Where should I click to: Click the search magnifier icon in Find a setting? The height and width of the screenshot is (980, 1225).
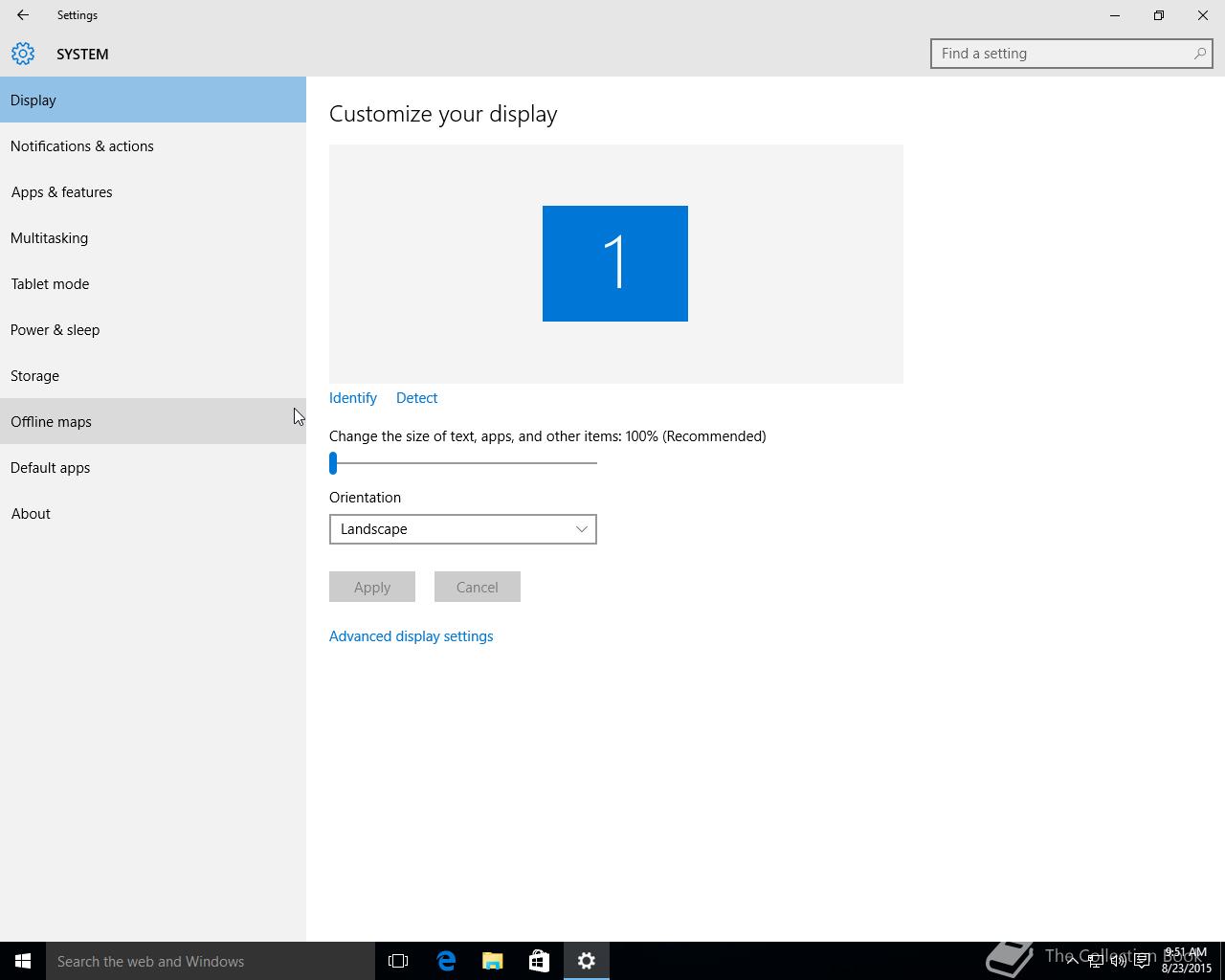(x=1199, y=54)
